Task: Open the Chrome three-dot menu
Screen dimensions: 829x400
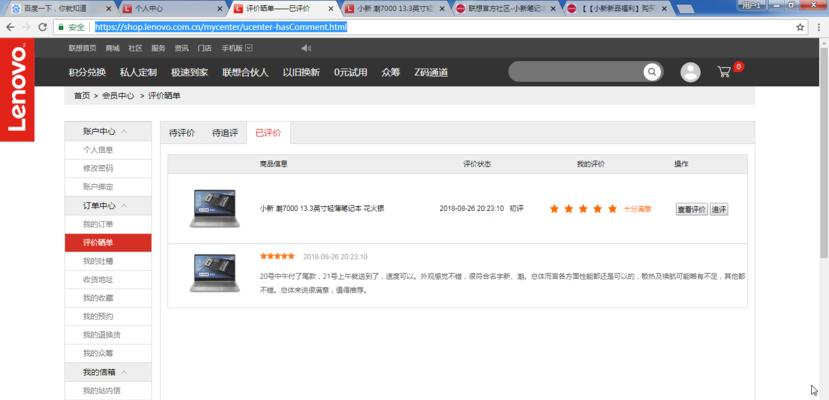Action: point(819,27)
